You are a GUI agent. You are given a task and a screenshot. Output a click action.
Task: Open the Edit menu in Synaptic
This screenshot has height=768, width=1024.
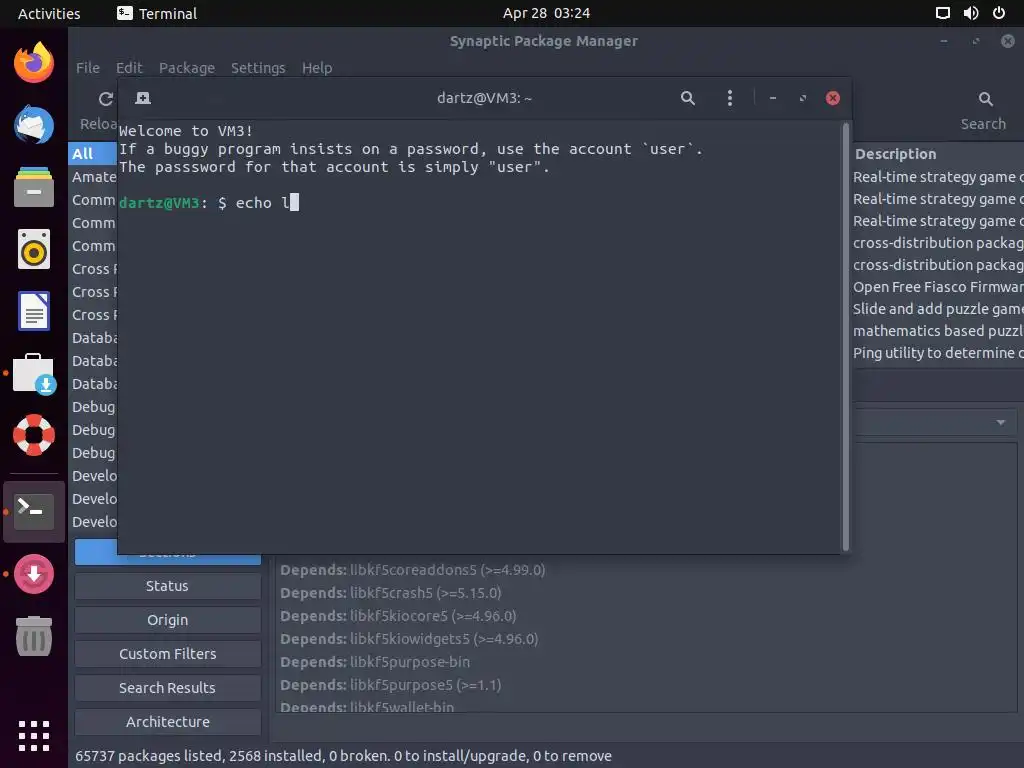(x=129, y=68)
